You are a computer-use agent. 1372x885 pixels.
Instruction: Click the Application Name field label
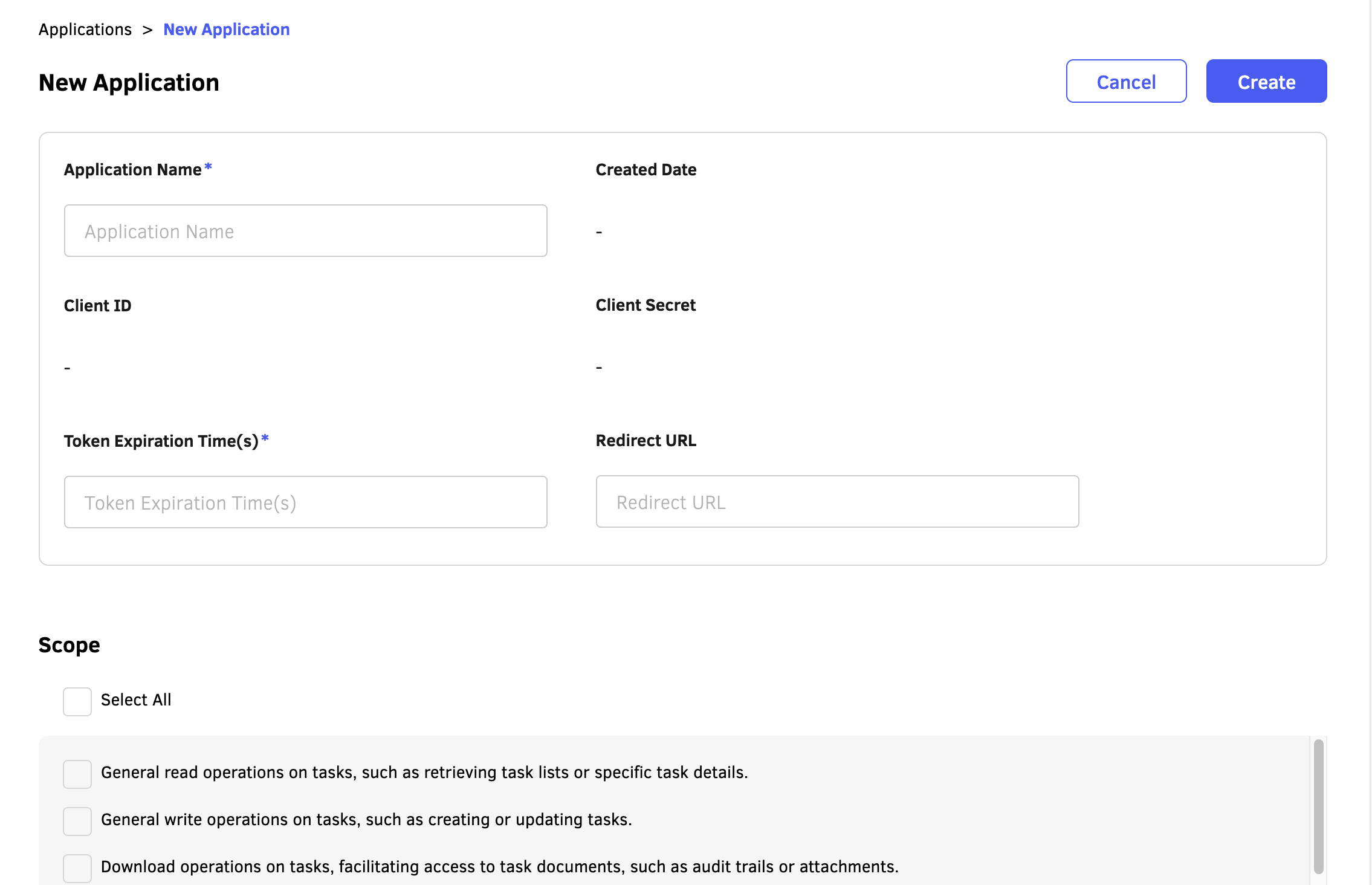132,170
